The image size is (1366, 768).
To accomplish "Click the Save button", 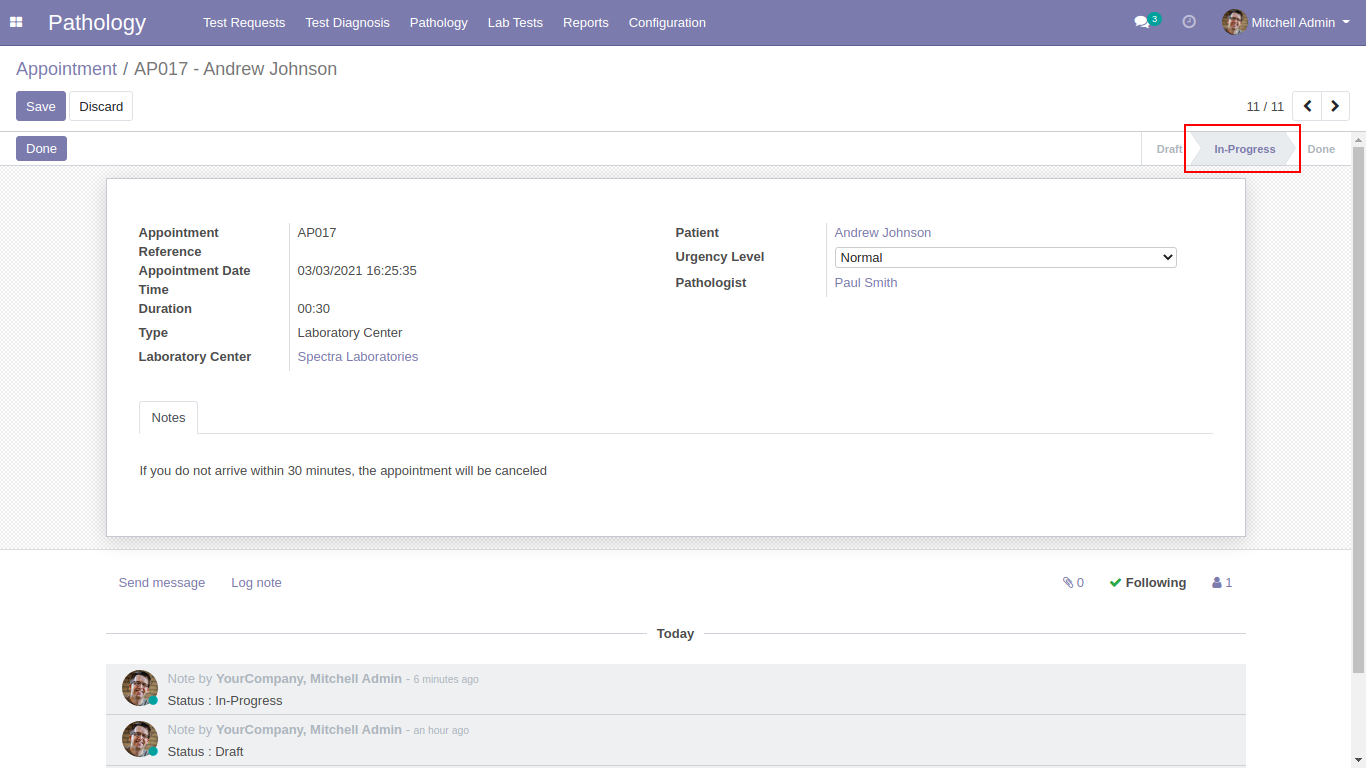I will [41, 106].
